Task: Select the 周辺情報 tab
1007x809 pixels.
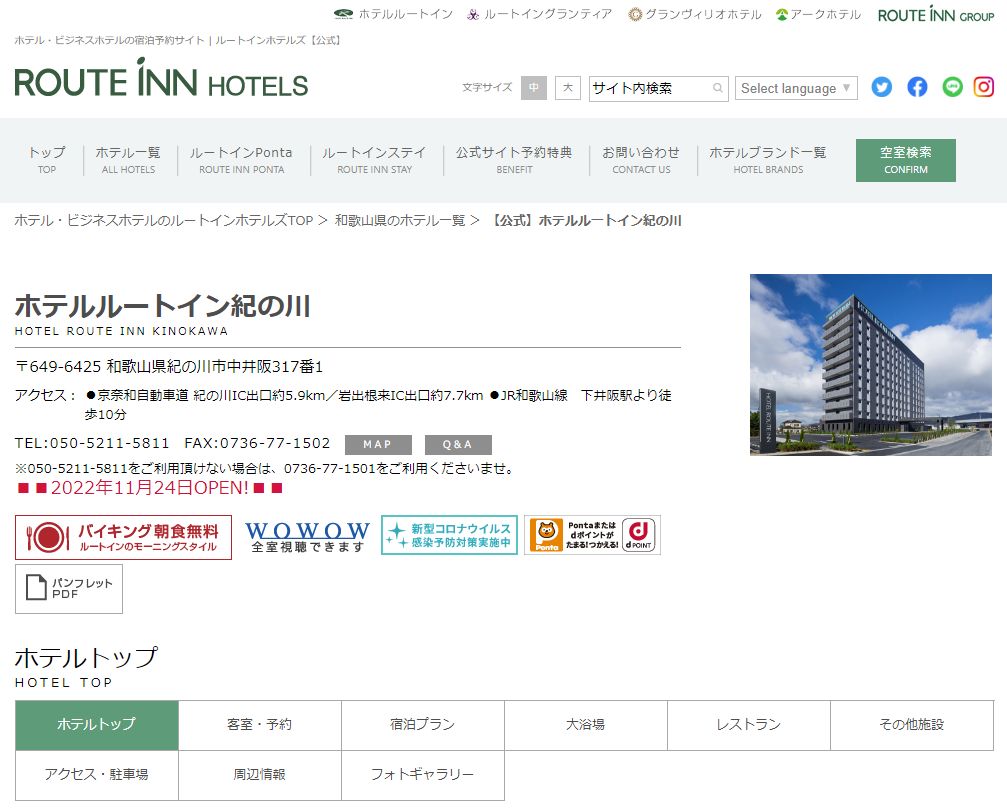Action: (260, 775)
